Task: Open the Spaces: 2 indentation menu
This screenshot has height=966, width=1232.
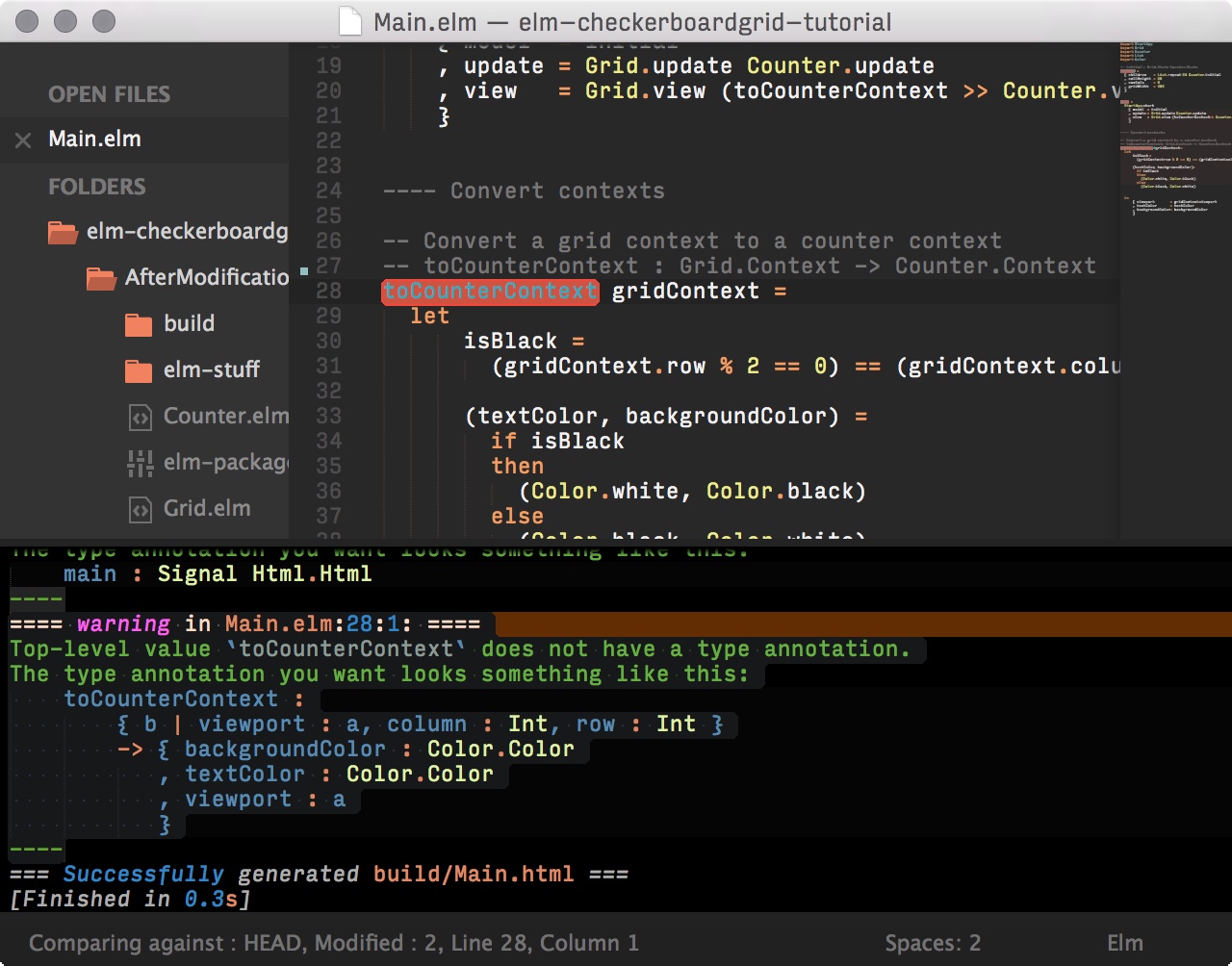Action: click(x=933, y=943)
